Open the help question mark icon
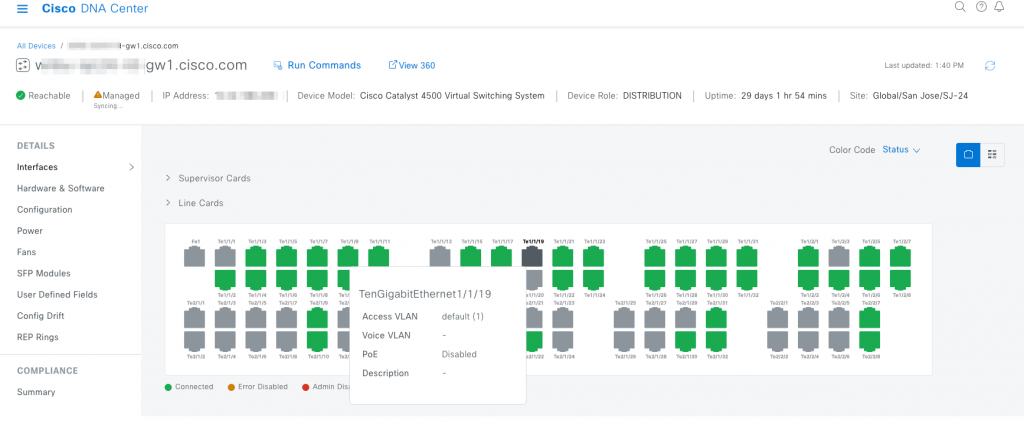The image size is (1024, 437). click(x=981, y=8)
